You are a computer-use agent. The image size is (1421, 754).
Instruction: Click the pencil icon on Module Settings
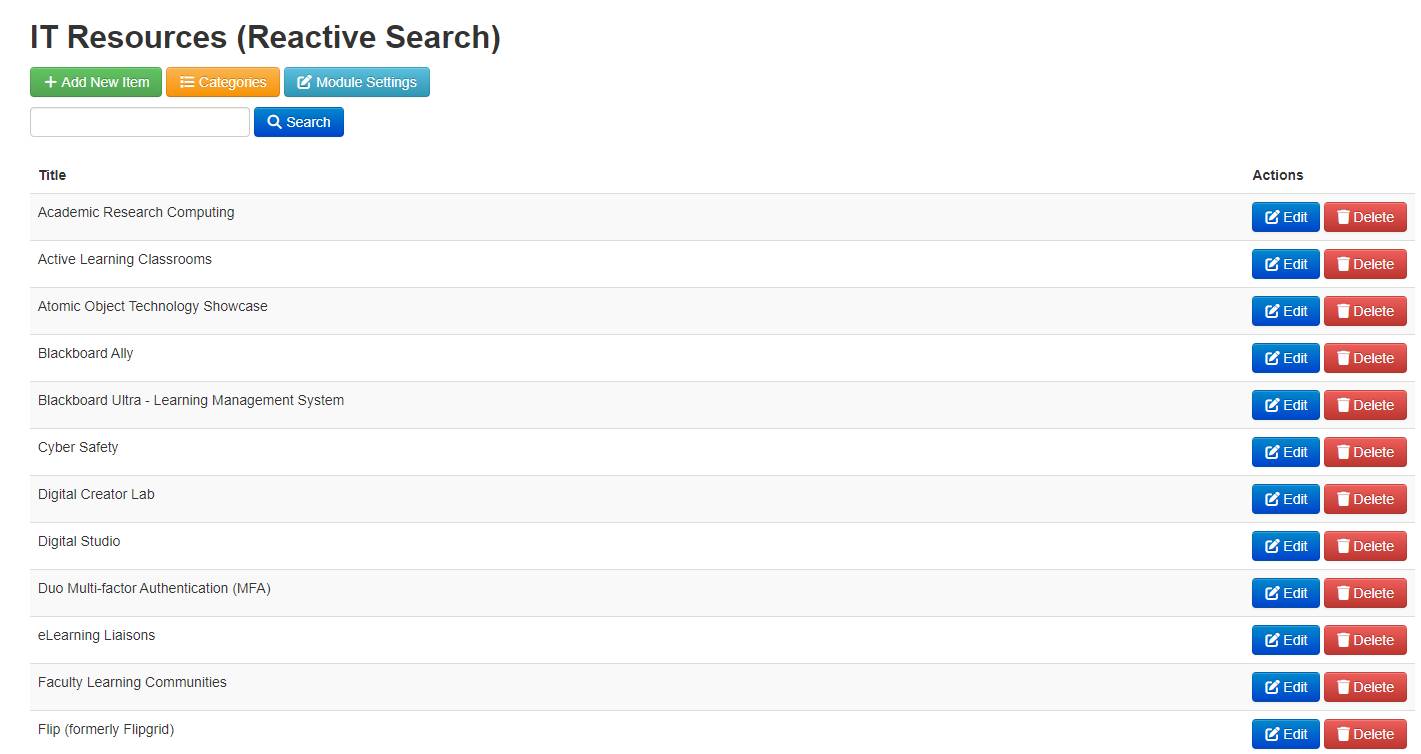coord(304,81)
